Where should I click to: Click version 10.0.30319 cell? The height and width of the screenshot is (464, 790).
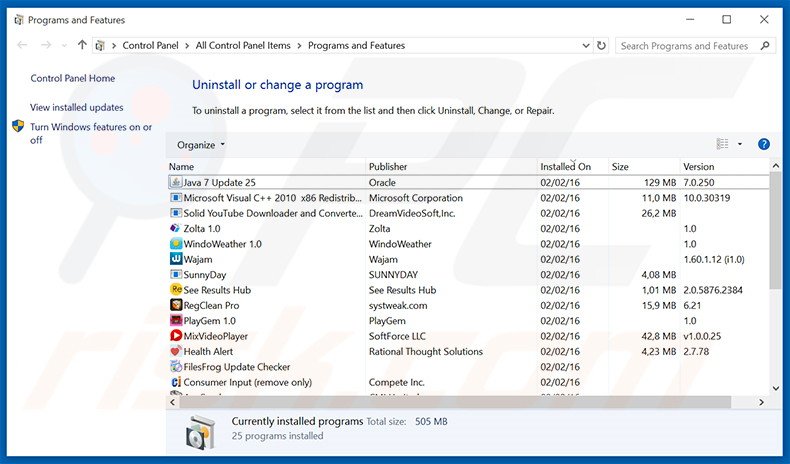click(x=706, y=198)
